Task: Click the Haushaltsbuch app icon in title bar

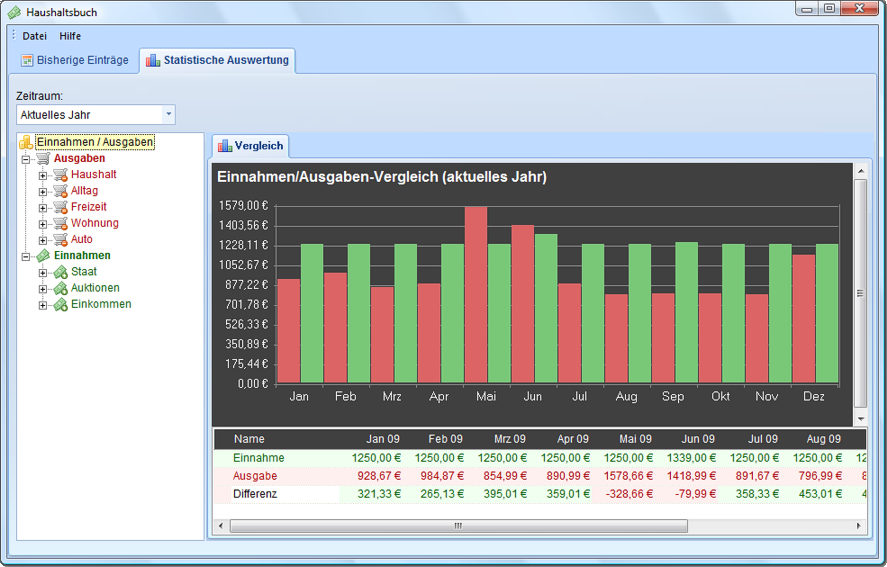Action: pos(14,12)
